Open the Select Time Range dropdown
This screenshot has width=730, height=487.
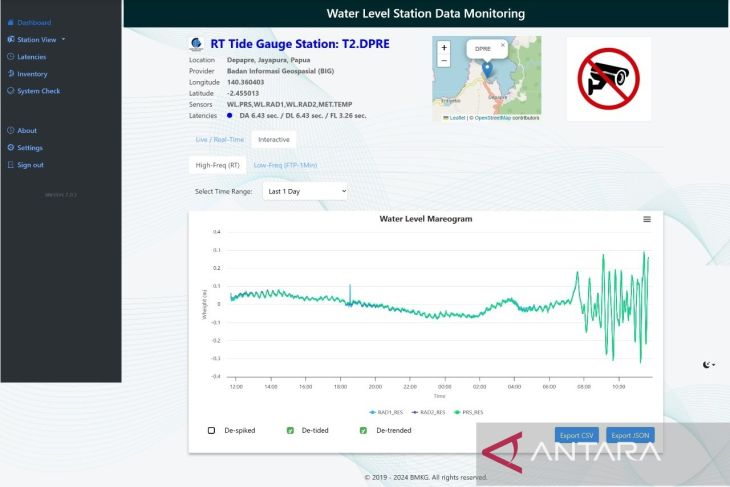click(305, 191)
